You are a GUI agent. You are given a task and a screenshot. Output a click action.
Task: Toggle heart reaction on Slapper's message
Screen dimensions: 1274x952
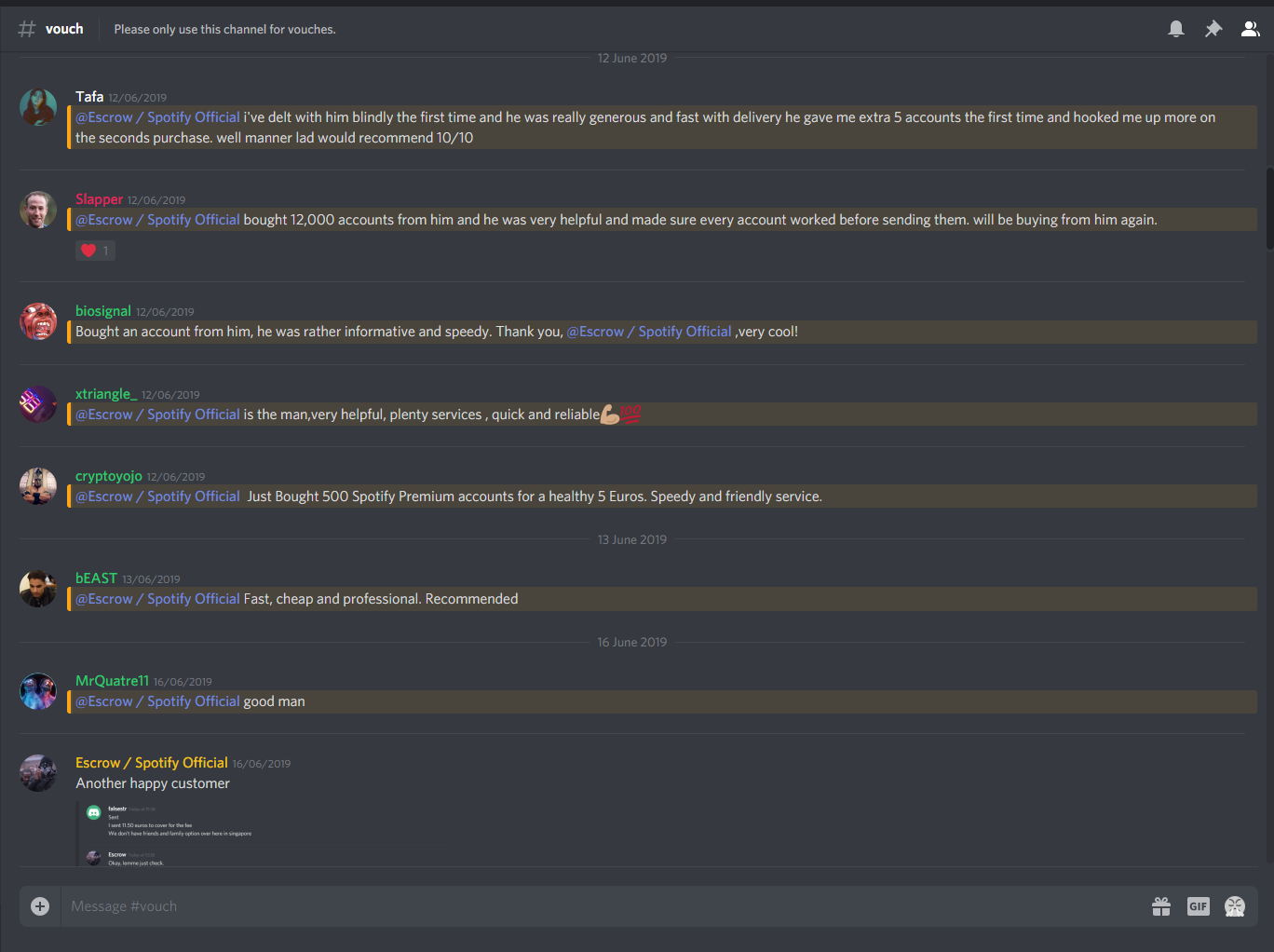[95, 250]
